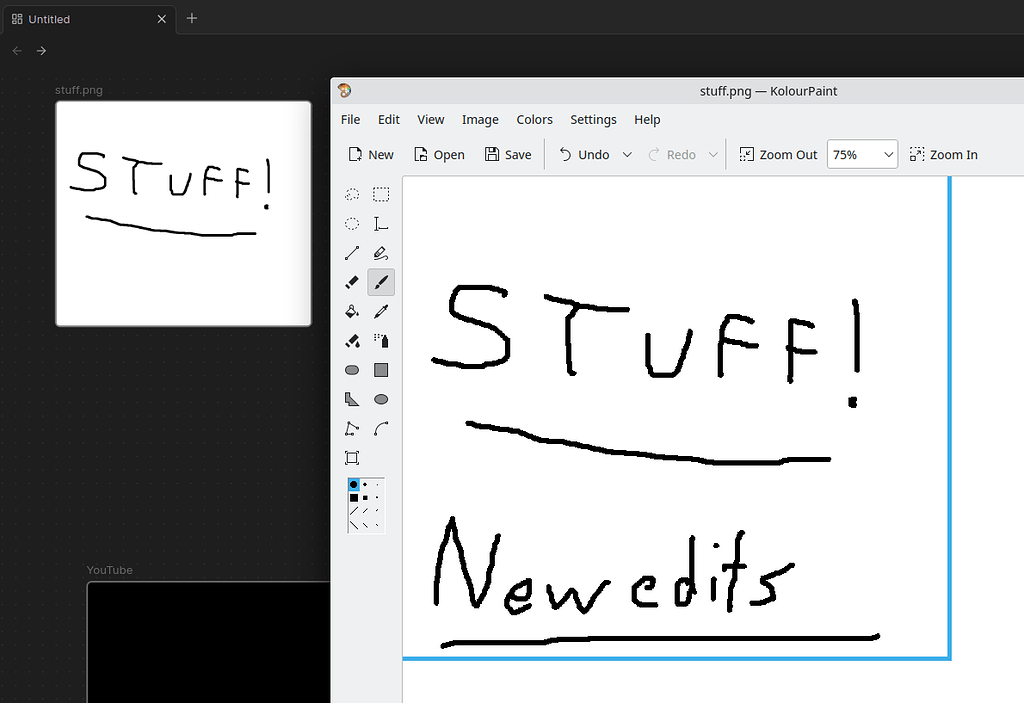Select the Line tool
Screen dimensions: 1024x703
[351, 253]
